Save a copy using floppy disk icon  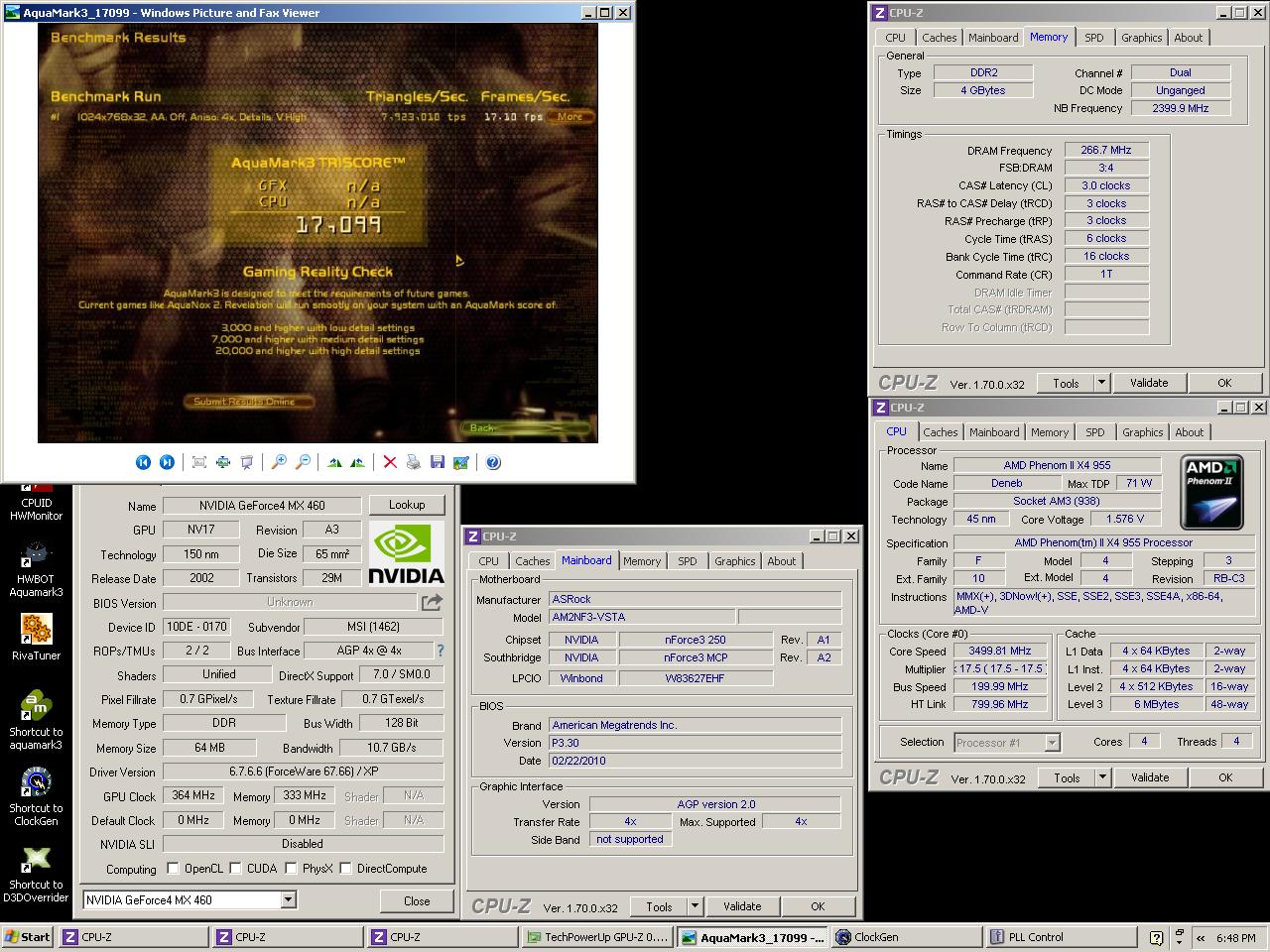pos(438,462)
